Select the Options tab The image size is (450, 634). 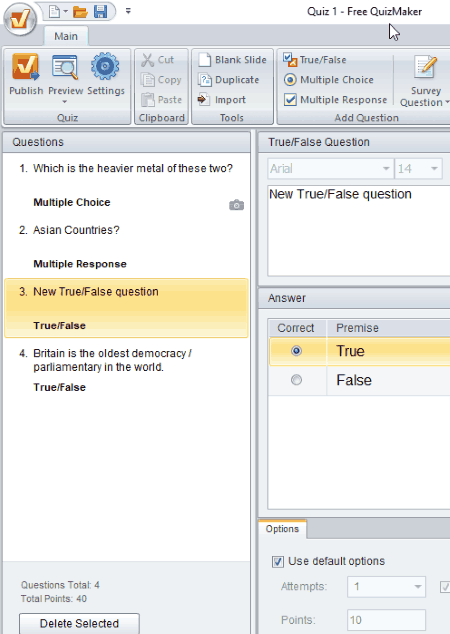click(x=282, y=529)
